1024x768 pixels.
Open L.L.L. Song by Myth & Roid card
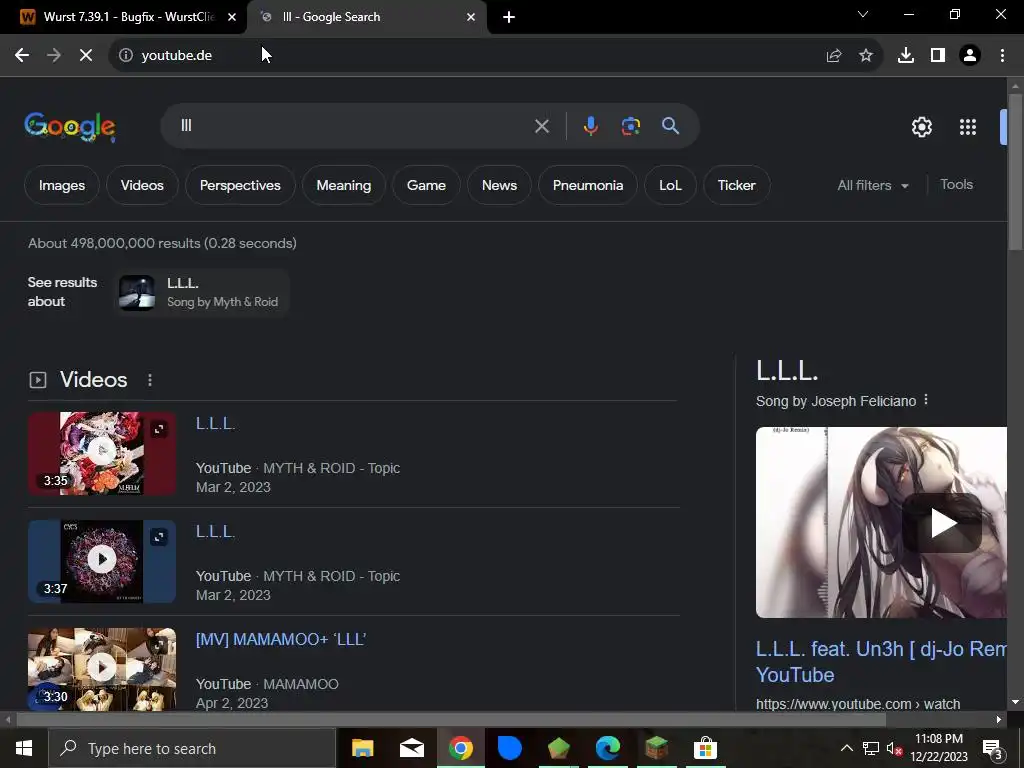coord(201,292)
